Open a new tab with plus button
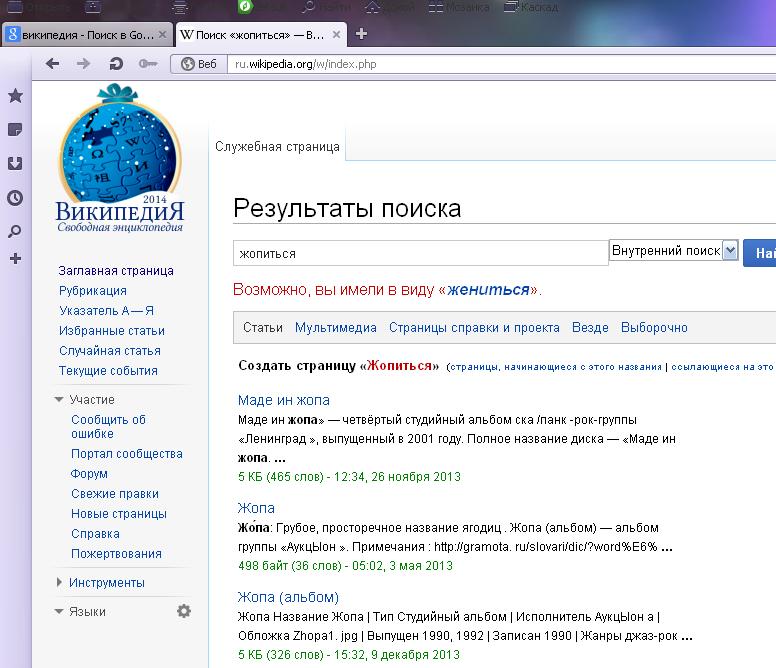 (362, 33)
